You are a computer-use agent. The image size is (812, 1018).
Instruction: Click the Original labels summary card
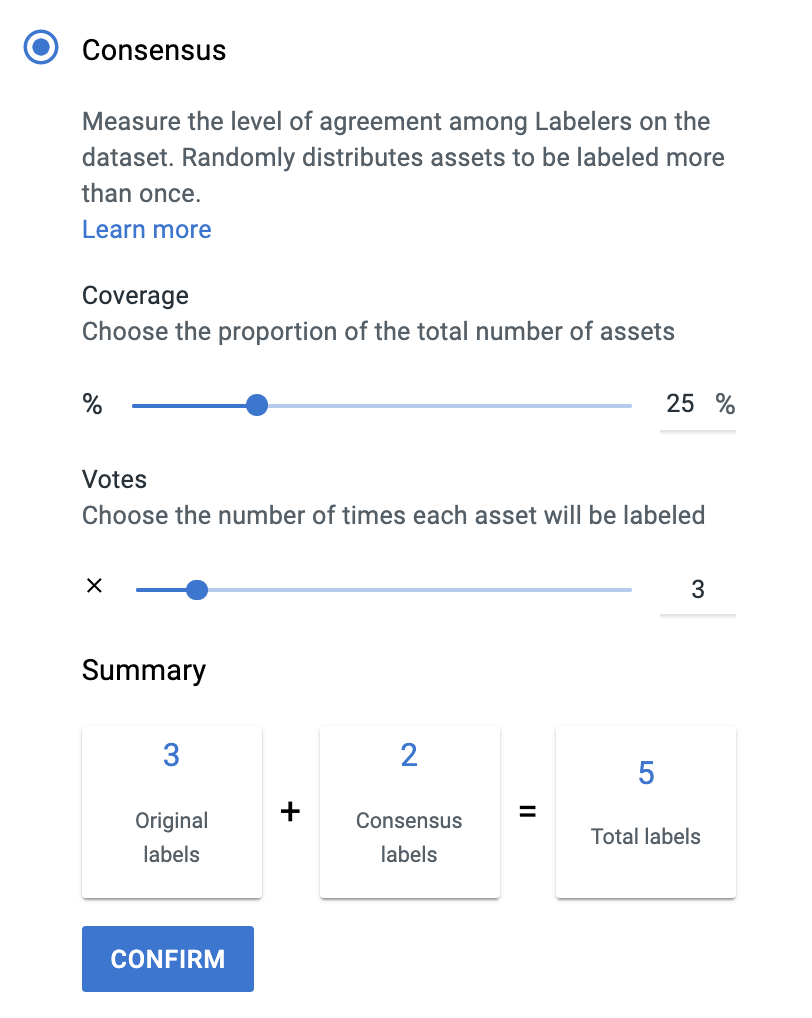[x=172, y=812]
